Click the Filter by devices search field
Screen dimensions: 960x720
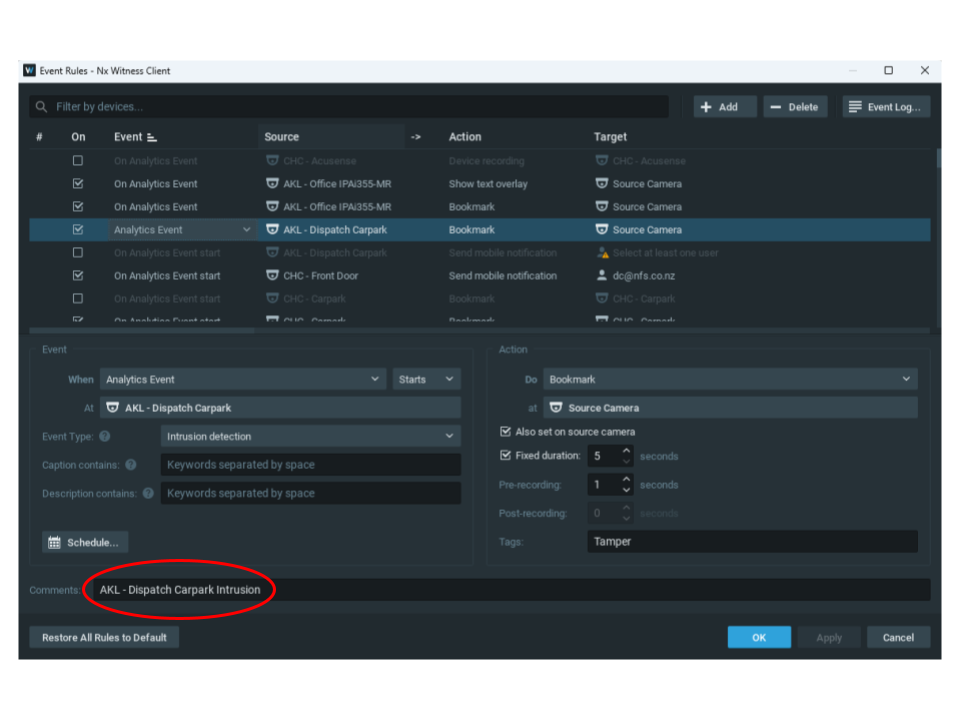point(349,107)
